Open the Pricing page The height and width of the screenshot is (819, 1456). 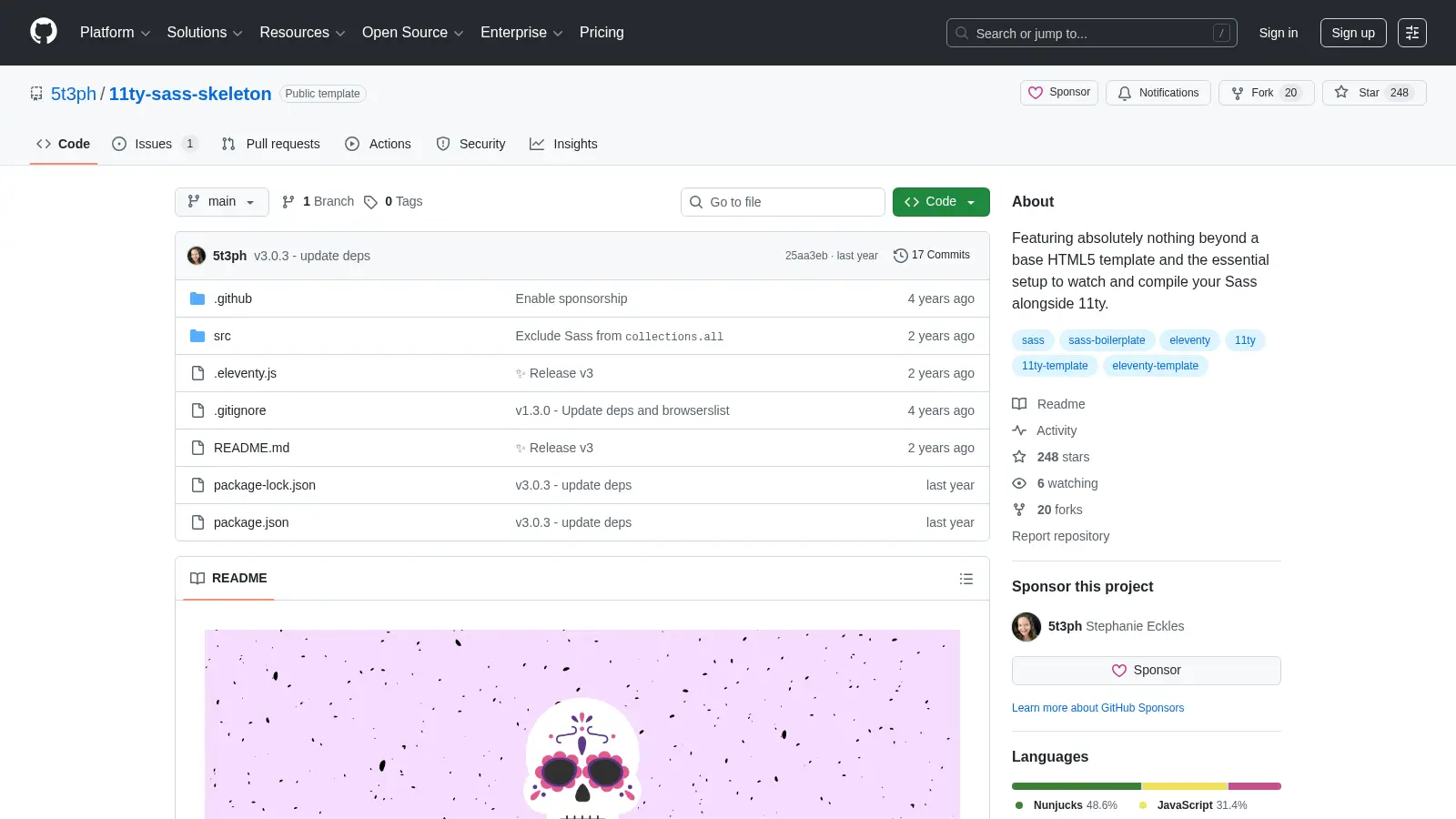602,33
